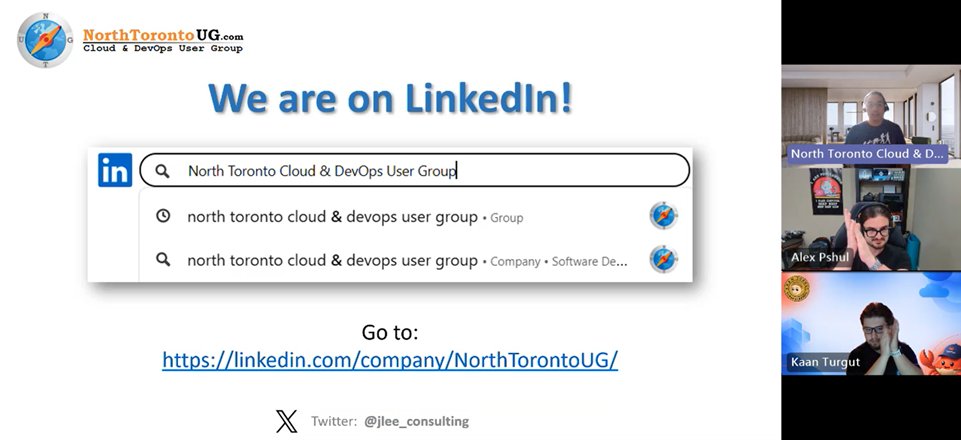Click round badge logo in Kaan Turgut tile

tap(797, 289)
